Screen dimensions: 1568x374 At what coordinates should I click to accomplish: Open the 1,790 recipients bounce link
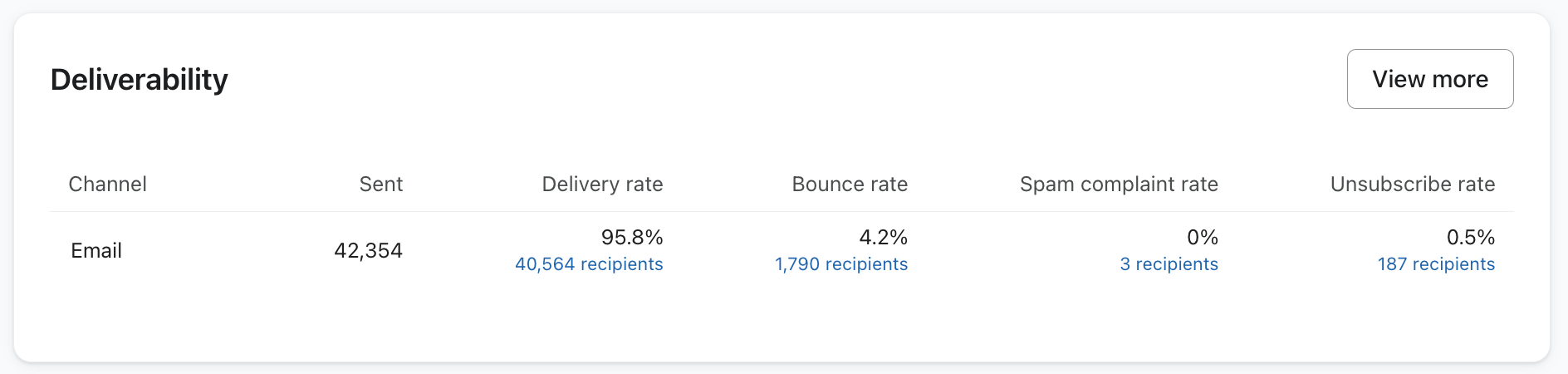[x=841, y=264]
